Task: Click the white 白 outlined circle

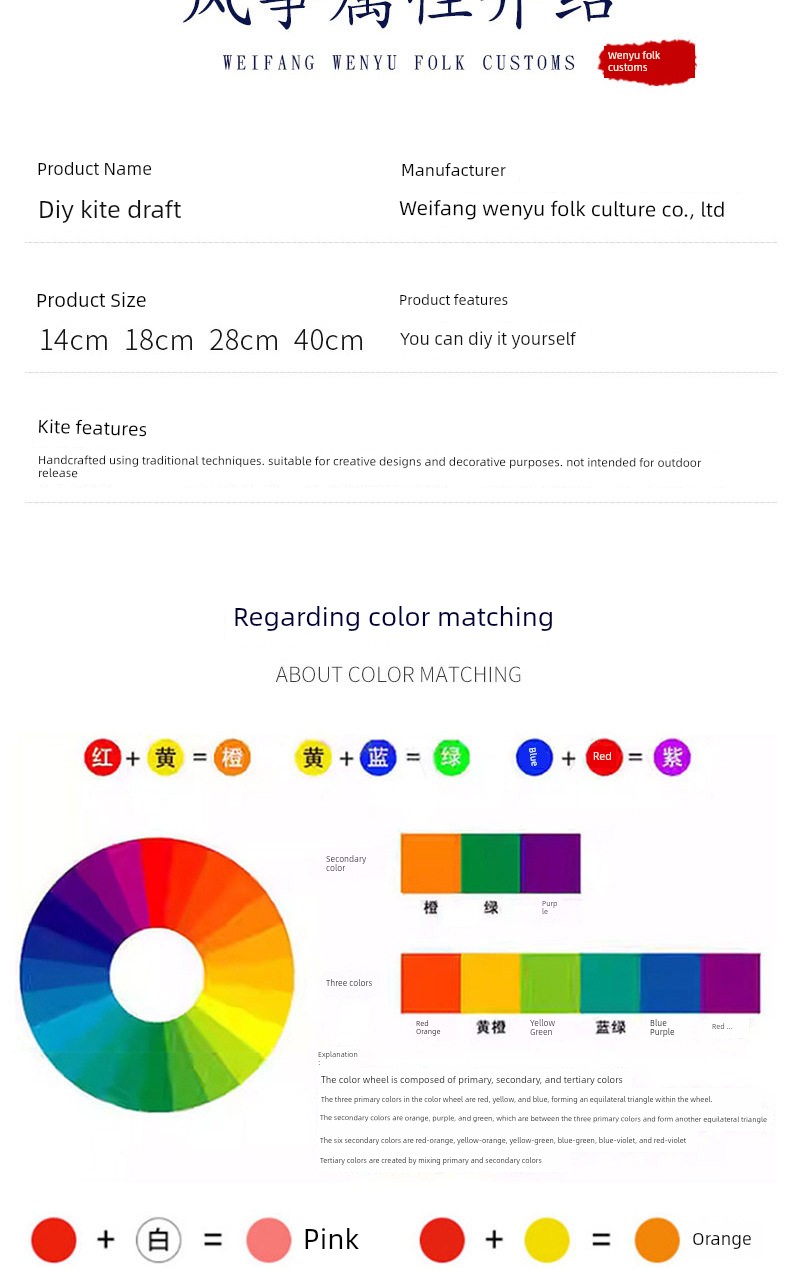Action: point(159,1240)
